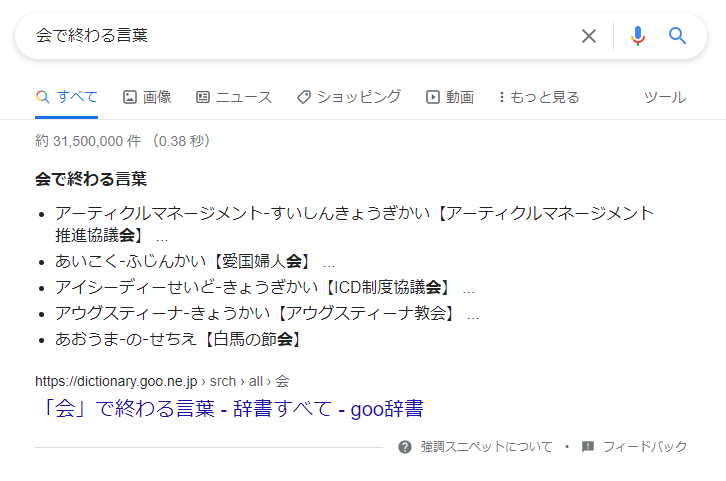Click the アーティクルマネージメント推進協議会 list item
Viewport: 726px width, 481px height.
(354, 224)
